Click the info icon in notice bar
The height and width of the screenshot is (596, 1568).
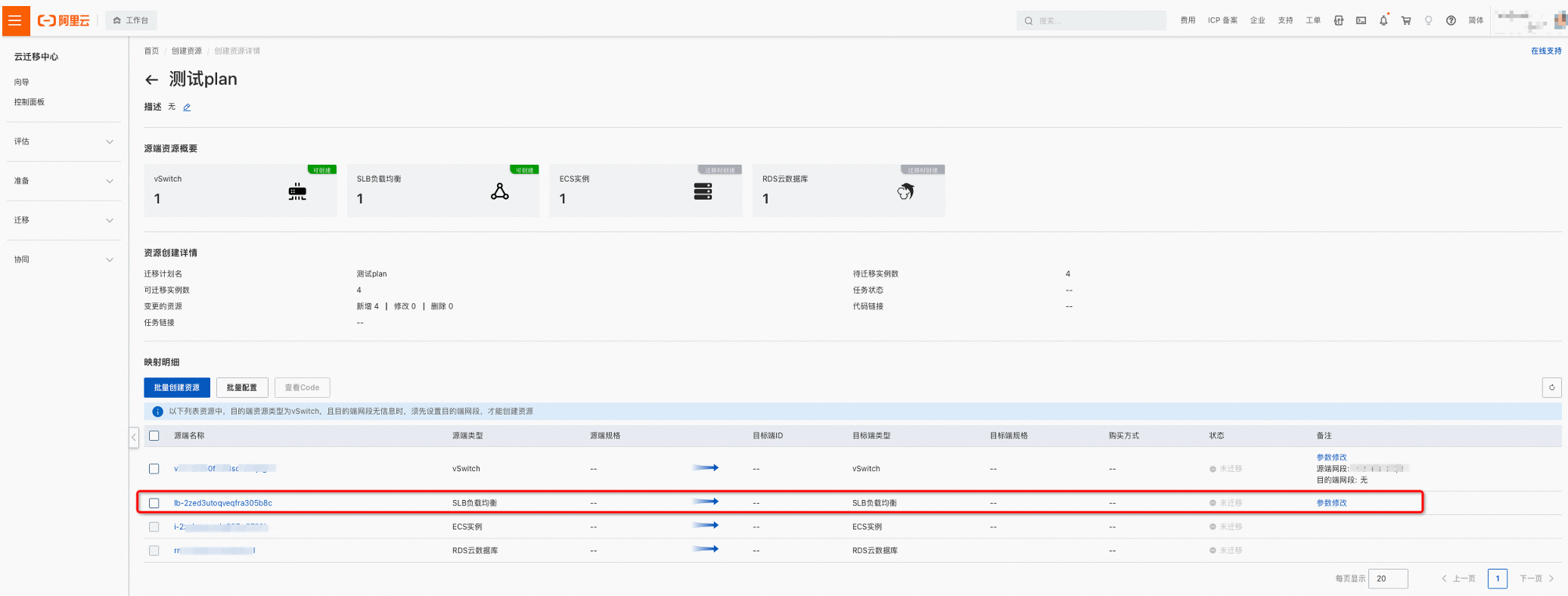tap(157, 411)
